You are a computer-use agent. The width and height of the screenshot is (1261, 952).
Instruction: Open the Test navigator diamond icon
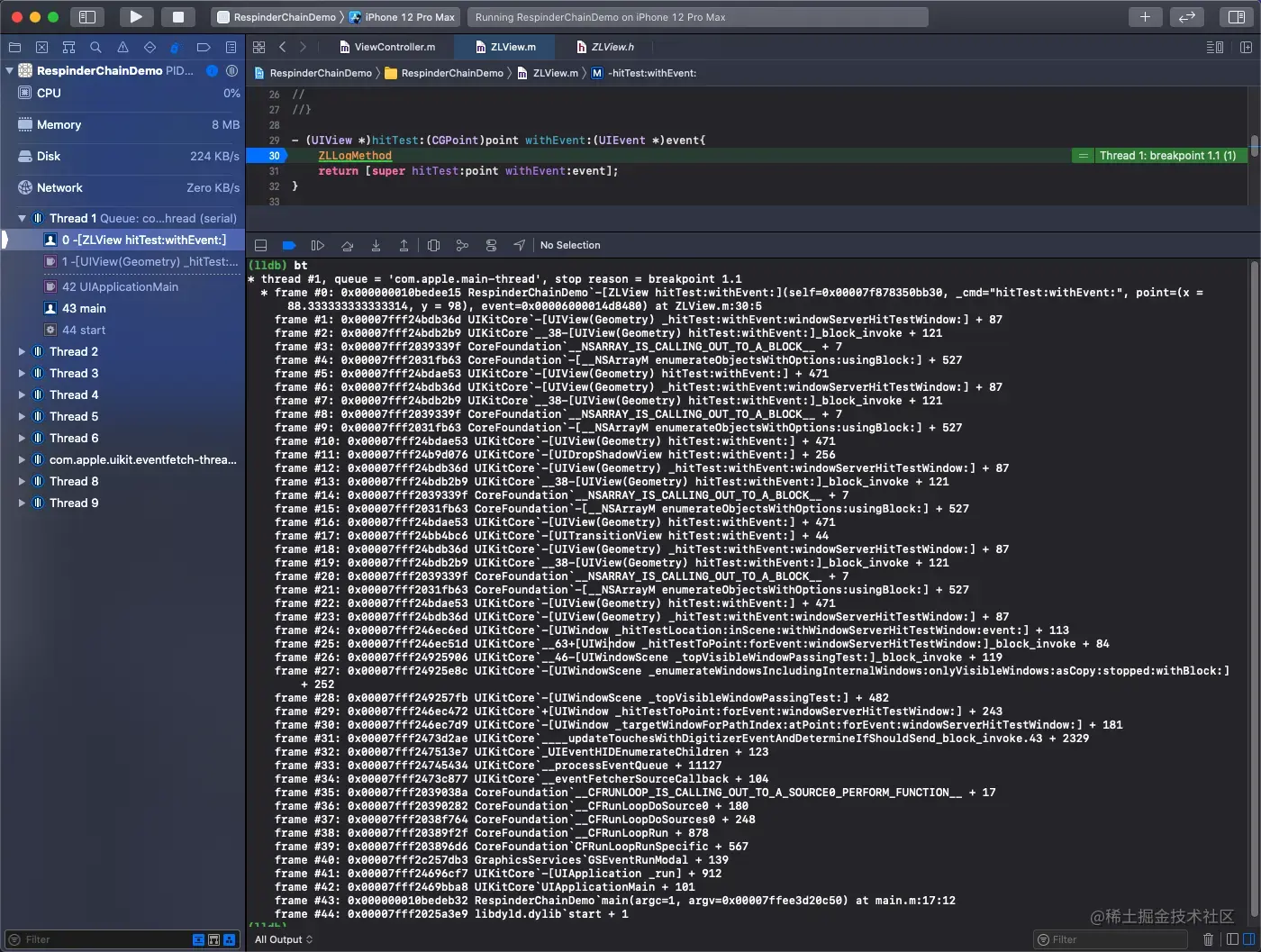pyautogui.click(x=150, y=47)
